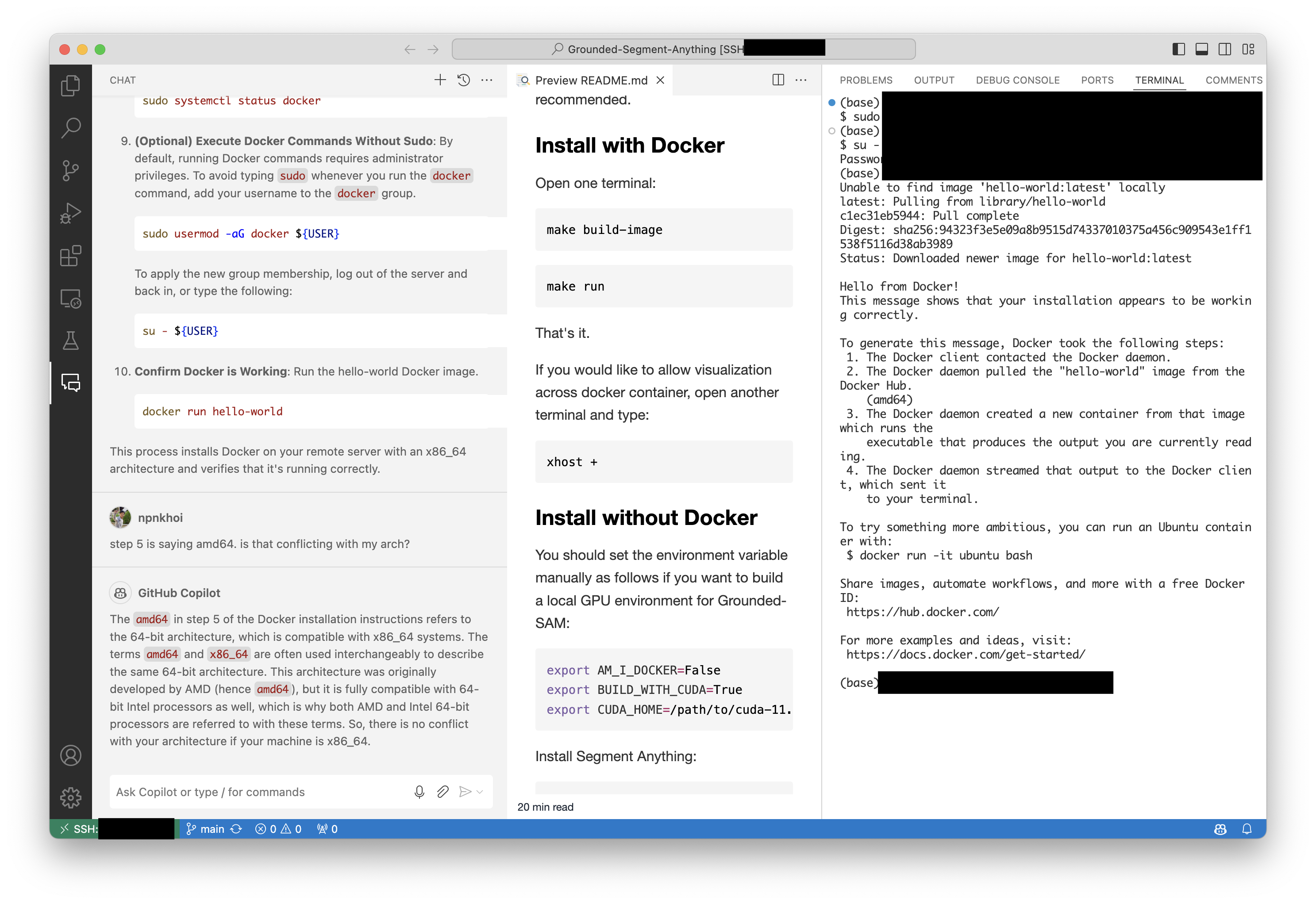Open the Extensions view

(x=70, y=256)
